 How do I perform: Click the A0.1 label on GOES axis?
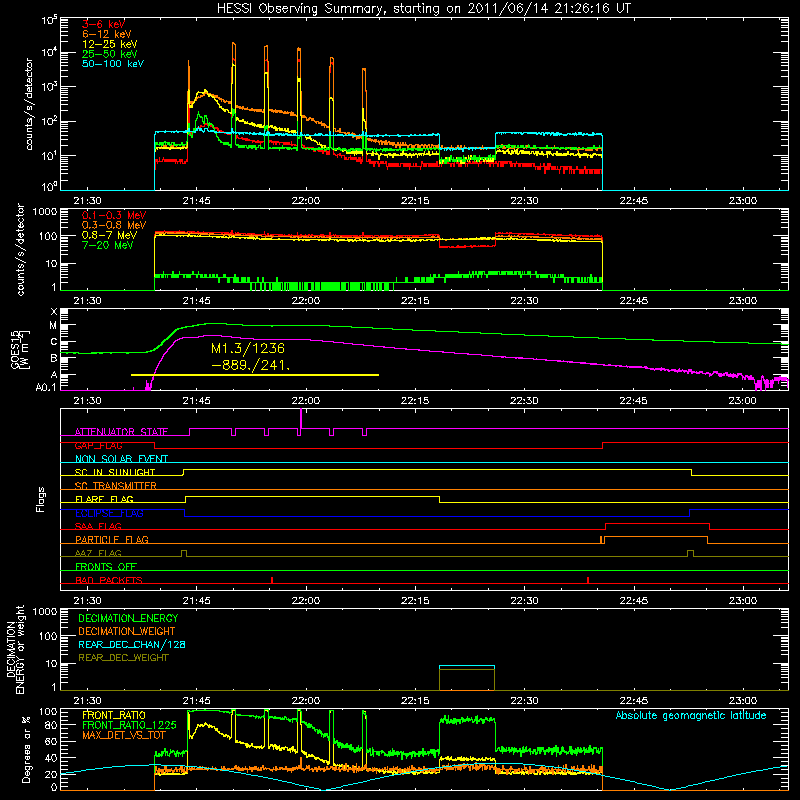(x=46, y=388)
